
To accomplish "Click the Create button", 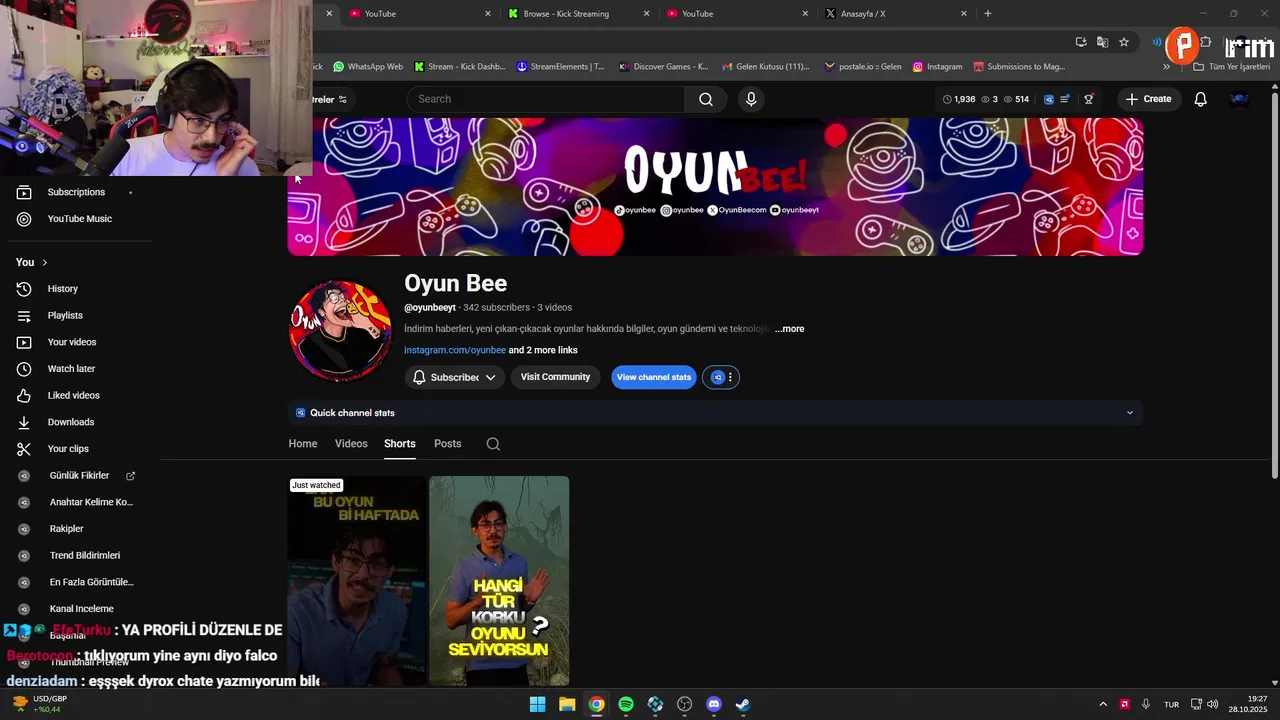I will [x=1148, y=99].
